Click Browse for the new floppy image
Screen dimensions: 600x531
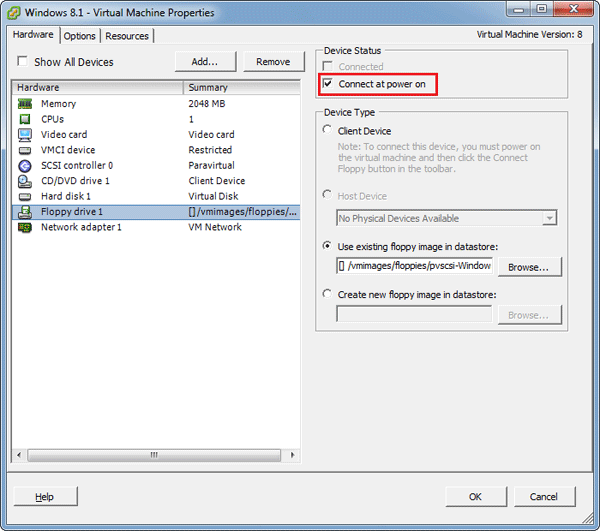pyautogui.click(x=530, y=315)
